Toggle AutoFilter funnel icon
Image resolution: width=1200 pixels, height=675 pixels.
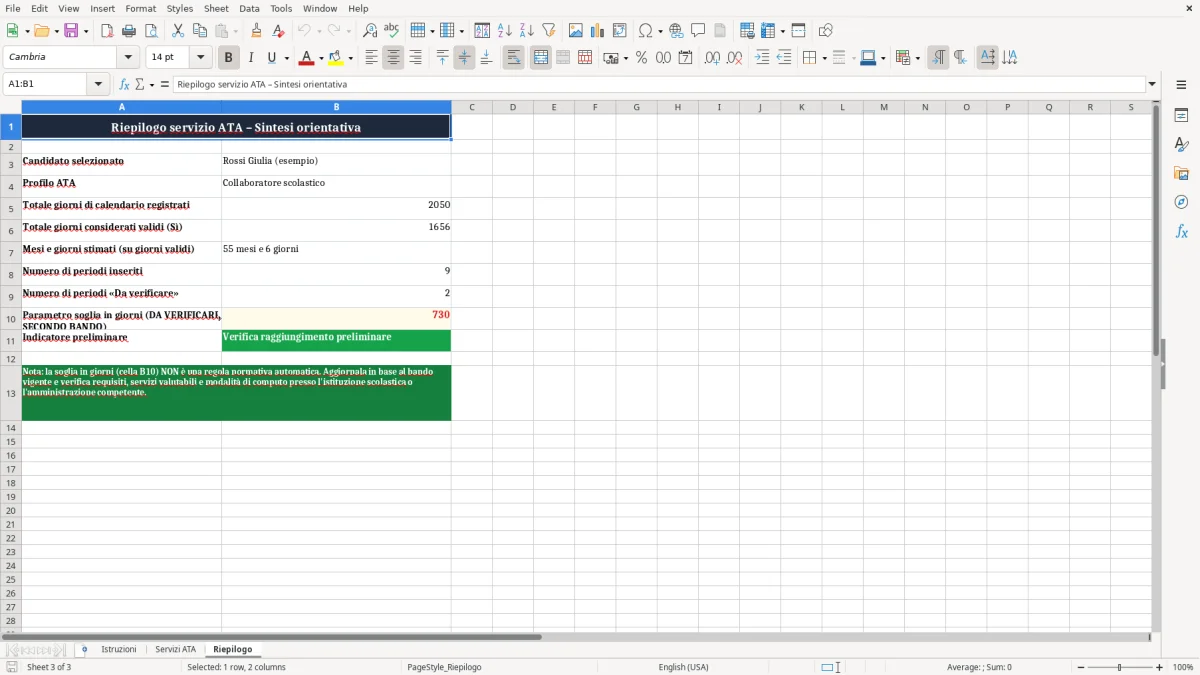[x=549, y=31]
